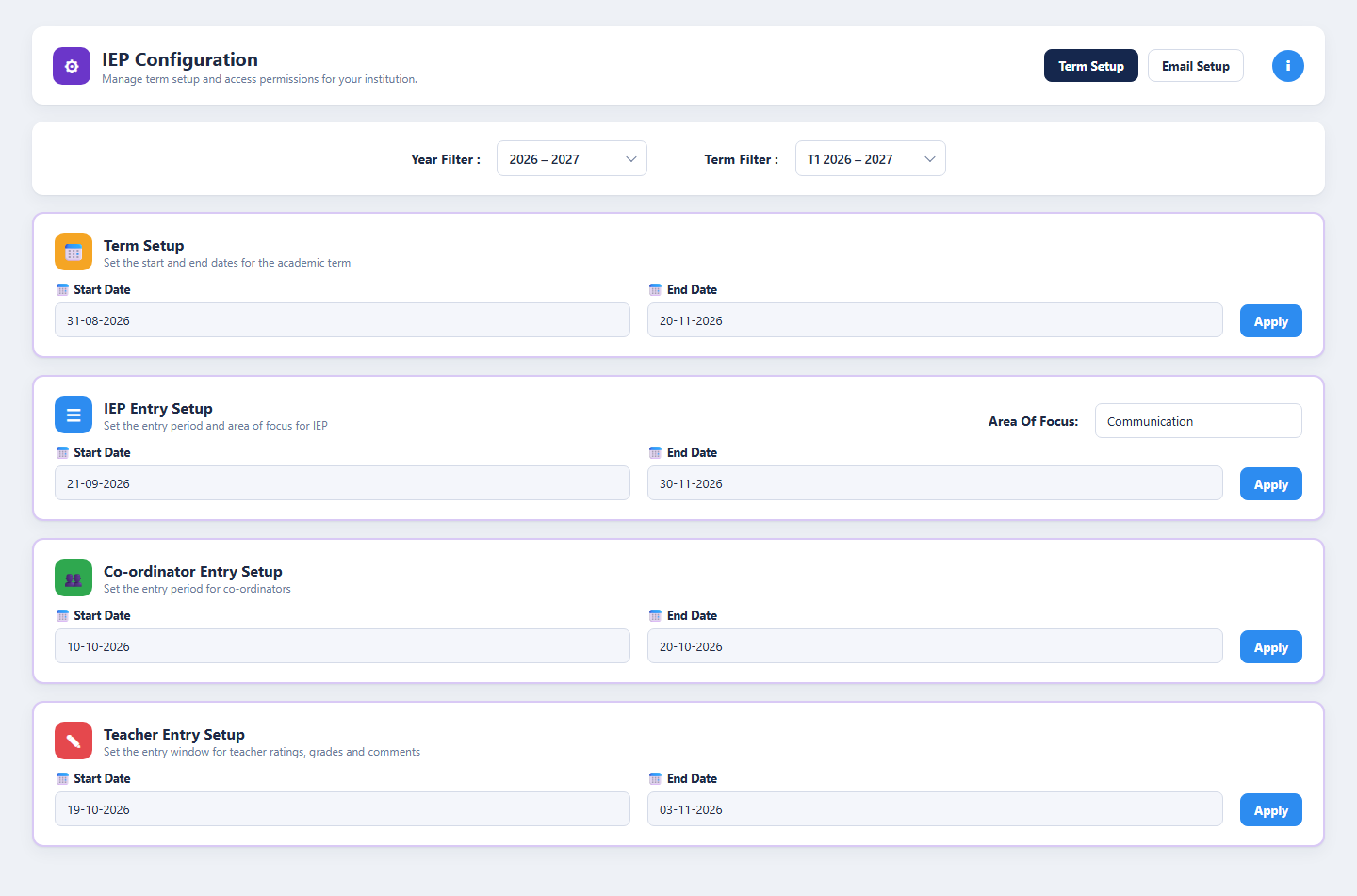Click the orange Term Setup calendar icon
Viewport: 1357px width, 896px height.
pyautogui.click(x=74, y=252)
